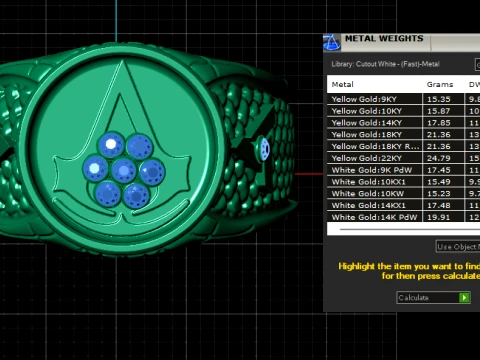Click the Use Object button

[x=458, y=247]
